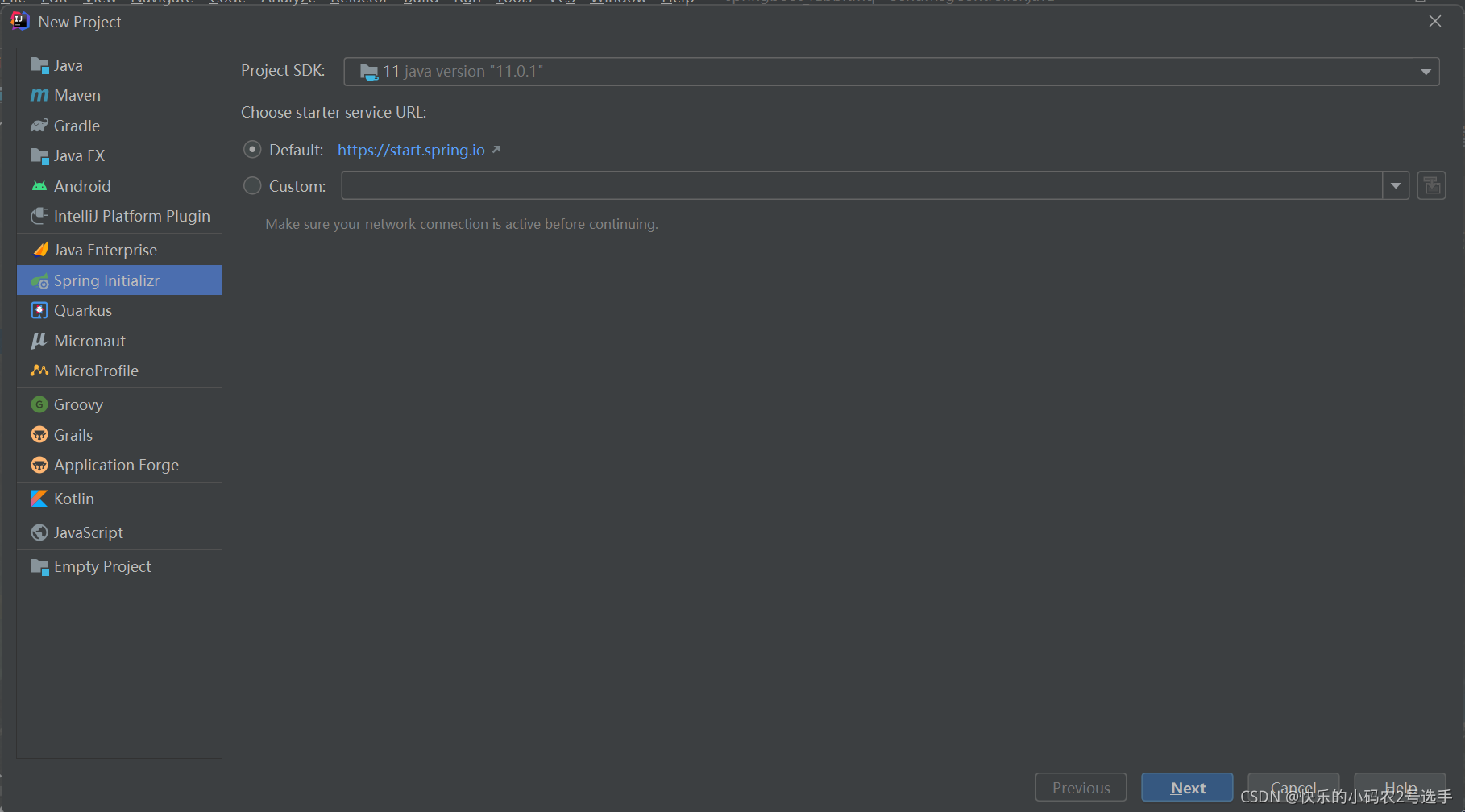This screenshot has width=1465, height=812.
Task: Select Spring Initializr project type label
Action: point(106,280)
